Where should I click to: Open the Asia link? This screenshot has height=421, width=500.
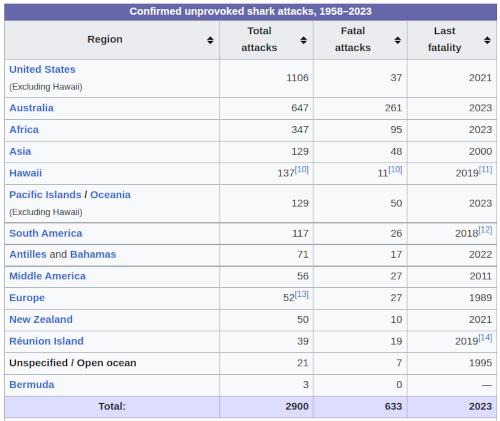[x=20, y=151]
